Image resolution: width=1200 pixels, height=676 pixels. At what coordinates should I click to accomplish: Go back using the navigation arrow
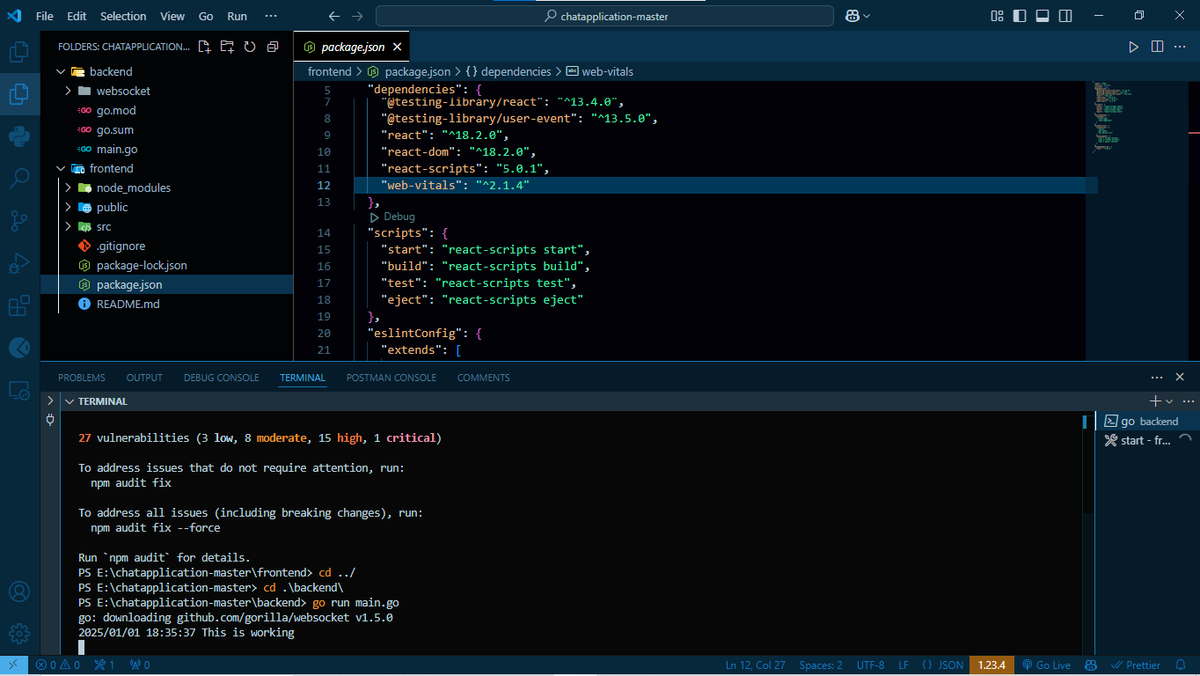(335, 16)
